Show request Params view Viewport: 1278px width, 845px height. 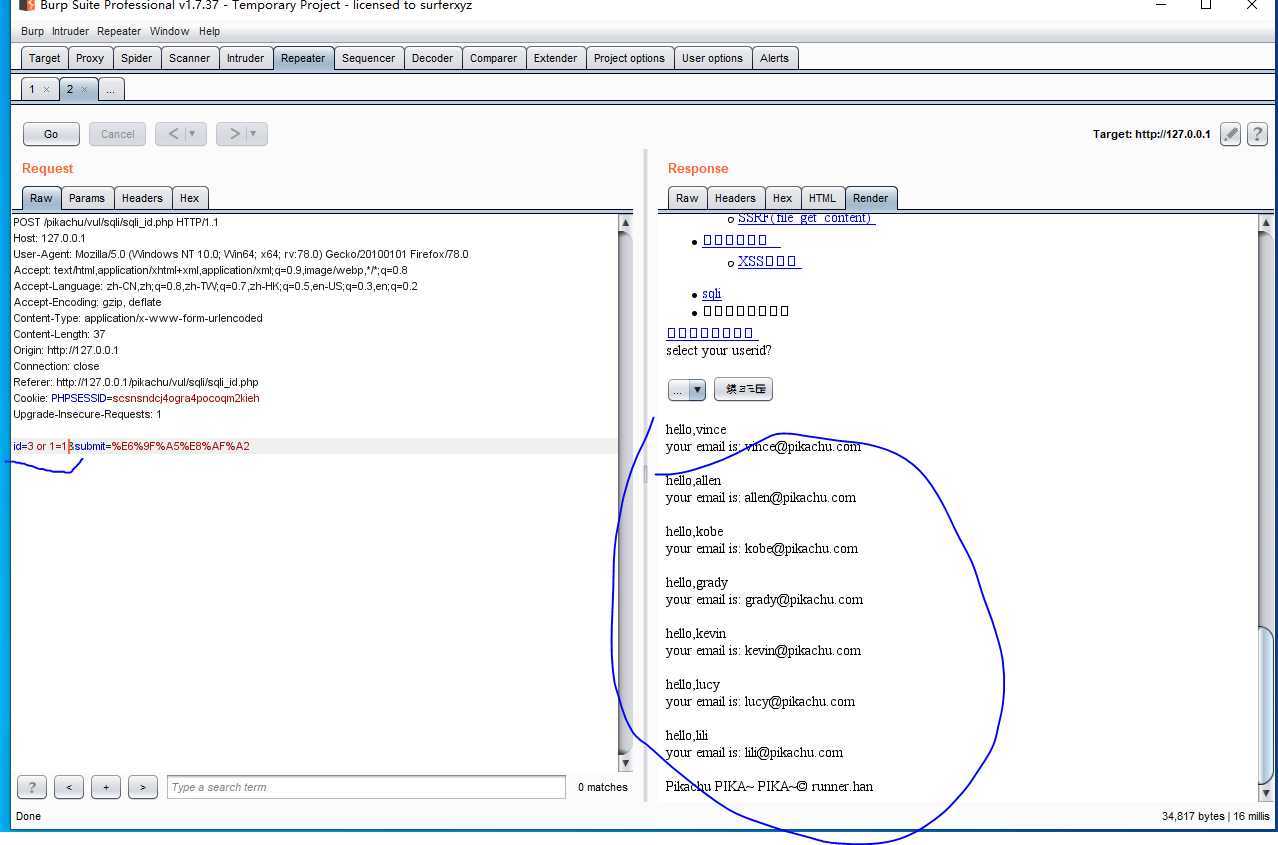(87, 198)
